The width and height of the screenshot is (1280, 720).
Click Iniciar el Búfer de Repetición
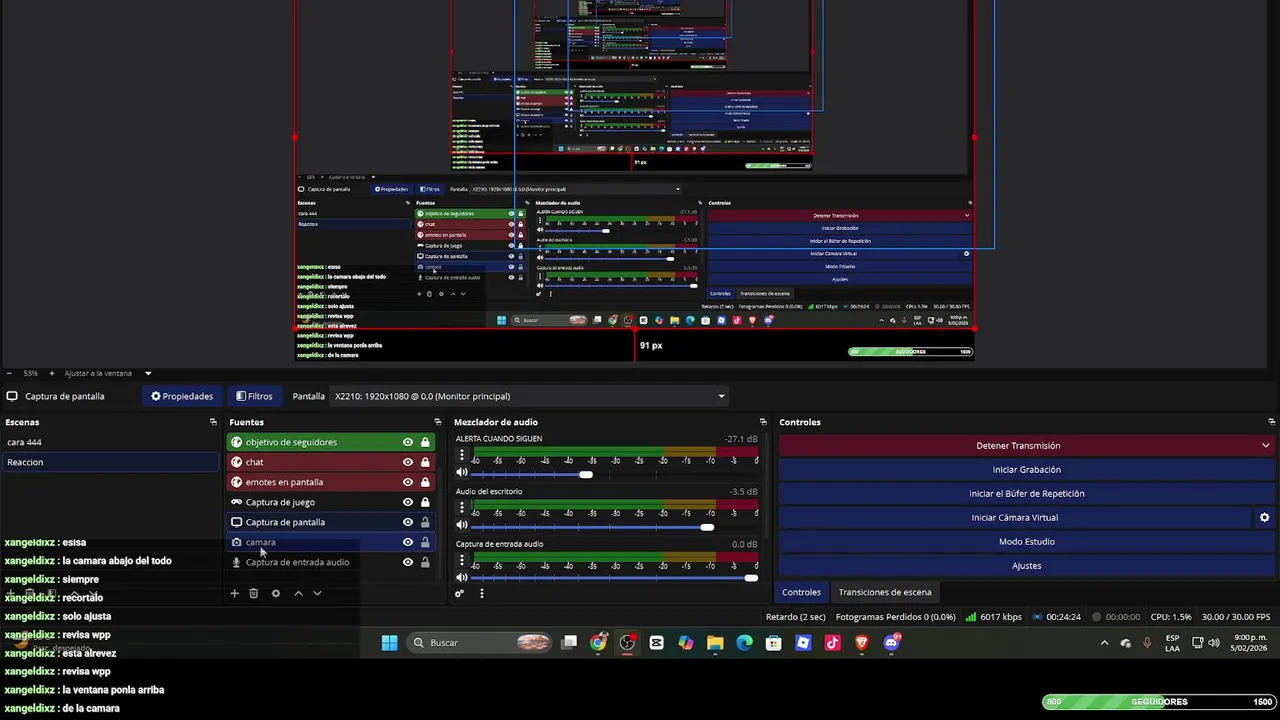(1026, 493)
